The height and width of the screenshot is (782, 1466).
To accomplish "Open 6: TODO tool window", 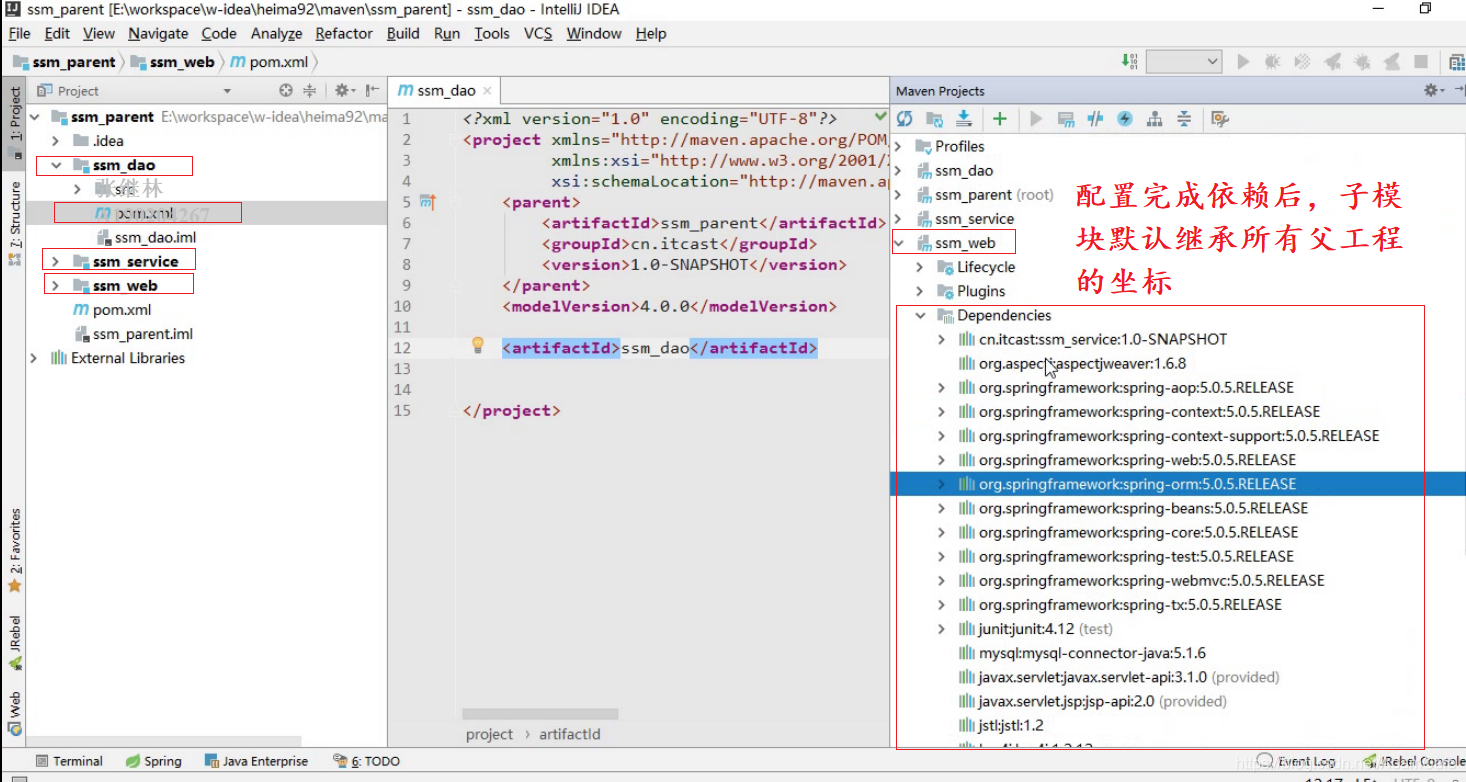I will pos(366,761).
